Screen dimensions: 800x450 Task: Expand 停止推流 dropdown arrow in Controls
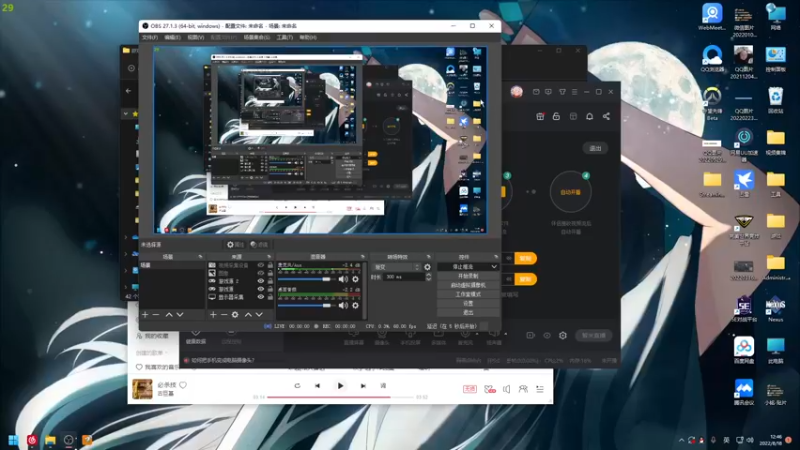tap(494, 267)
